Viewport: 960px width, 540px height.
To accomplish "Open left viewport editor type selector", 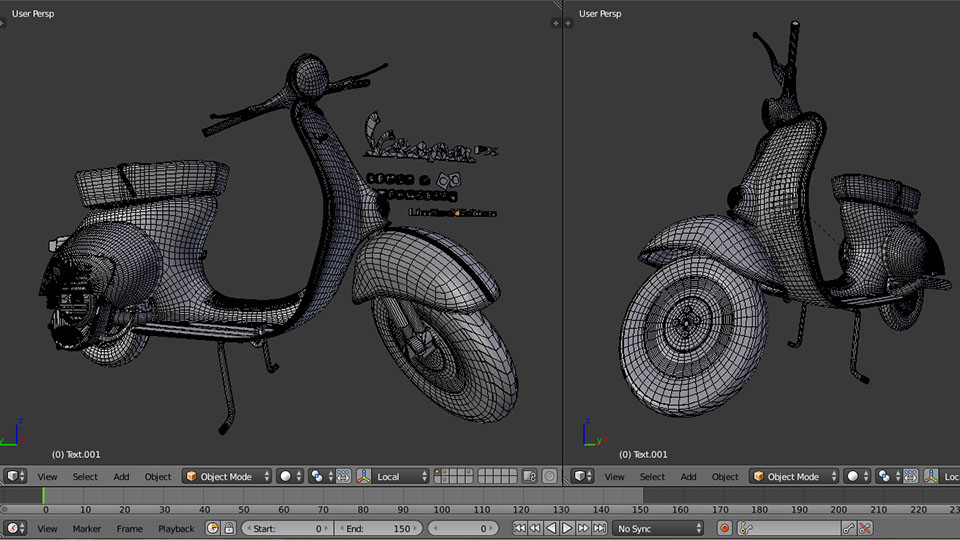I will pos(15,476).
